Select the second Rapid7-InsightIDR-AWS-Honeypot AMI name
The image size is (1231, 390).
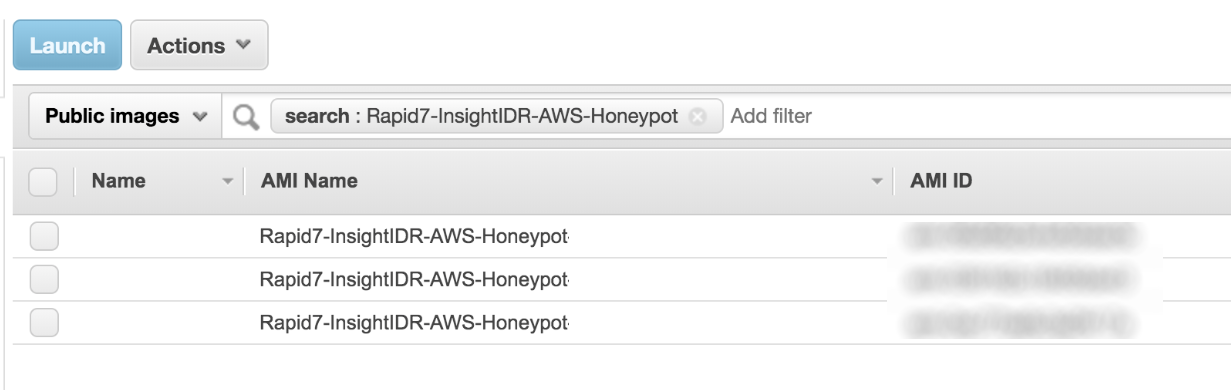(421, 279)
